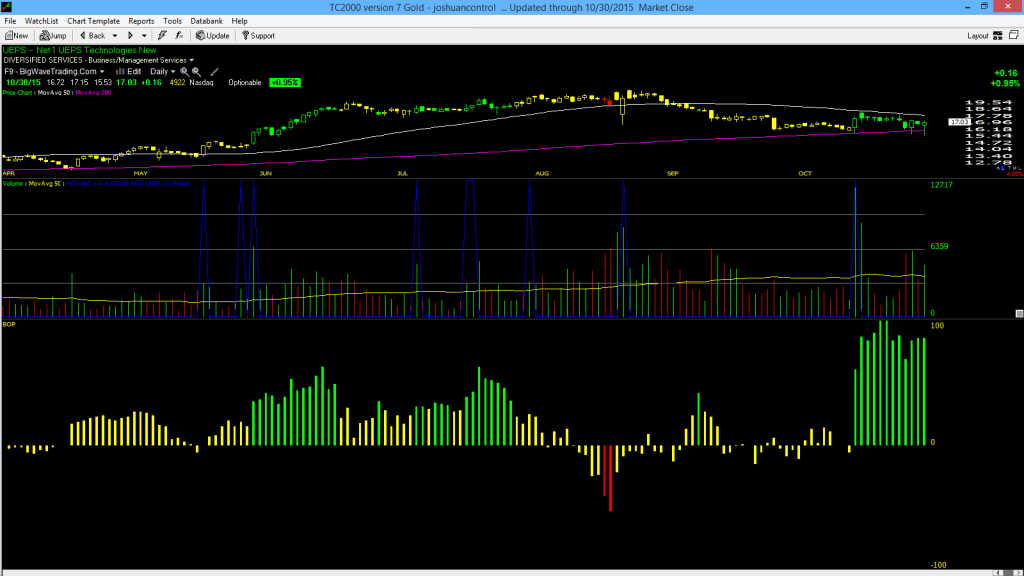Click the Update data button

tap(213, 36)
